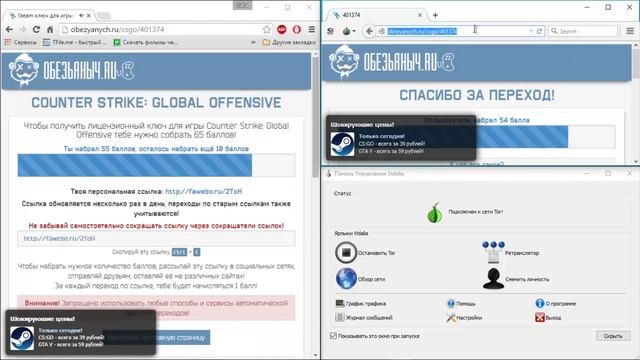640x360 pixels.
Task: Click the Firefox search box
Action: (x=583, y=31)
